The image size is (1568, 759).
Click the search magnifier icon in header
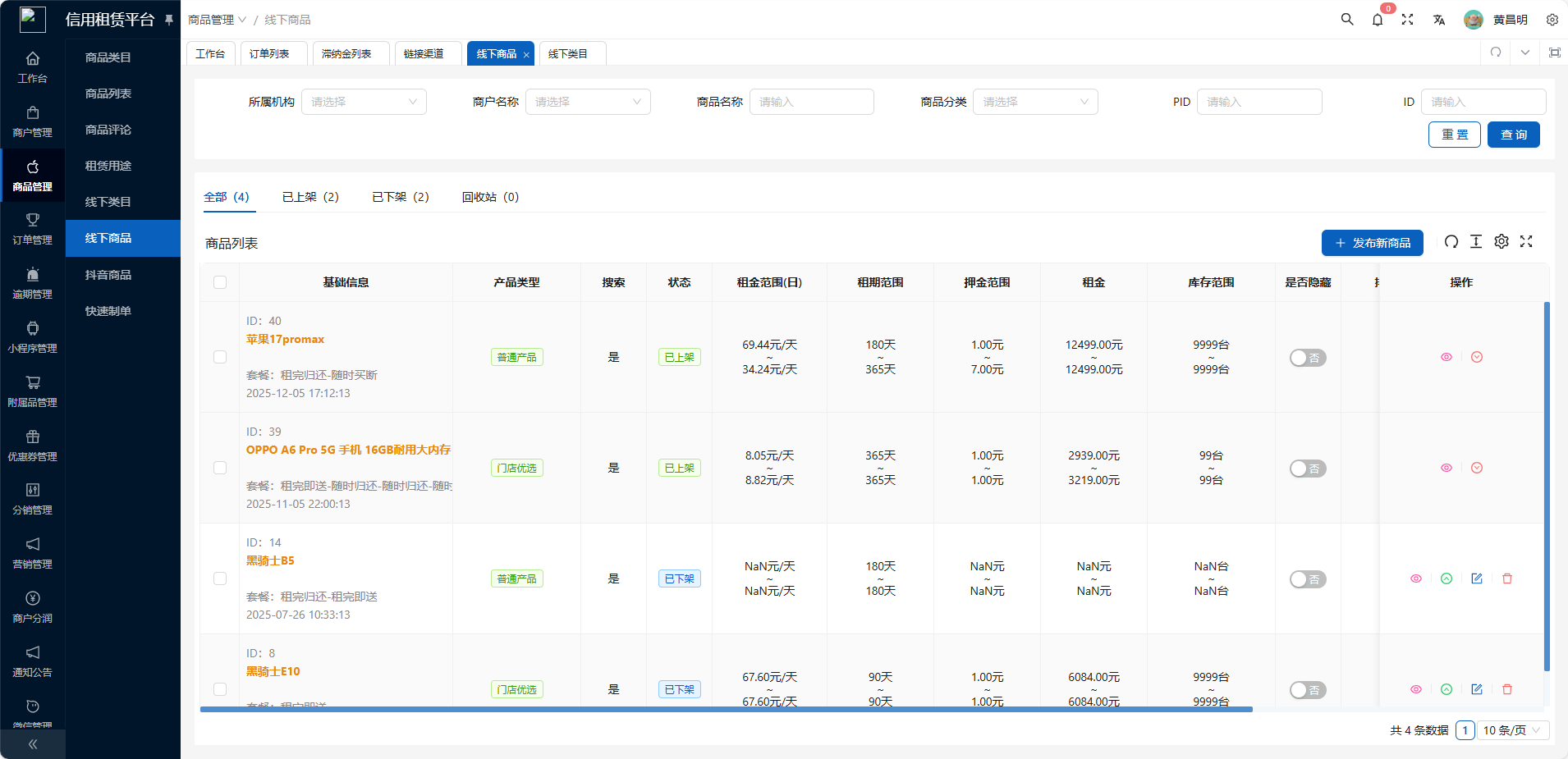tap(1347, 20)
